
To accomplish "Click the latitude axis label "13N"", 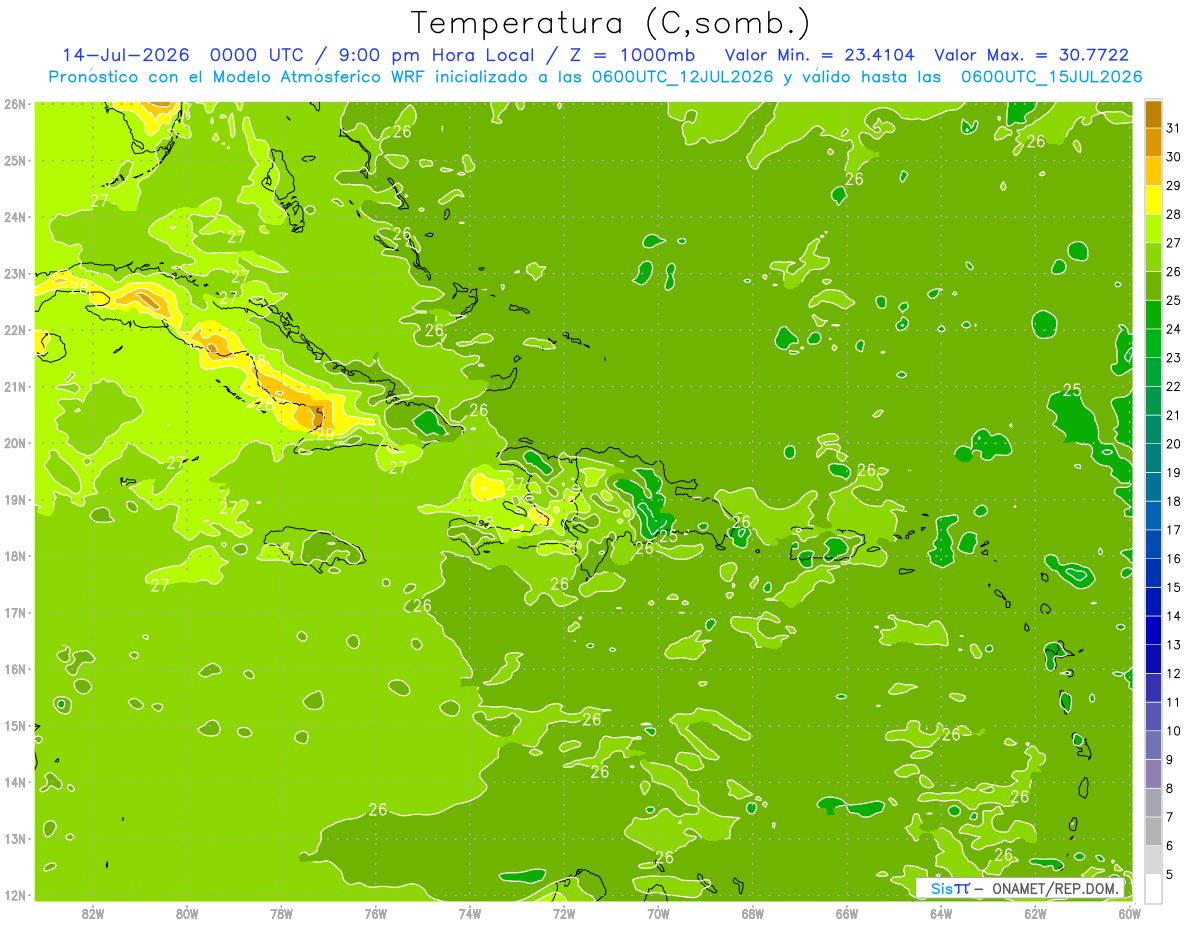I will (x=15, y=838).
